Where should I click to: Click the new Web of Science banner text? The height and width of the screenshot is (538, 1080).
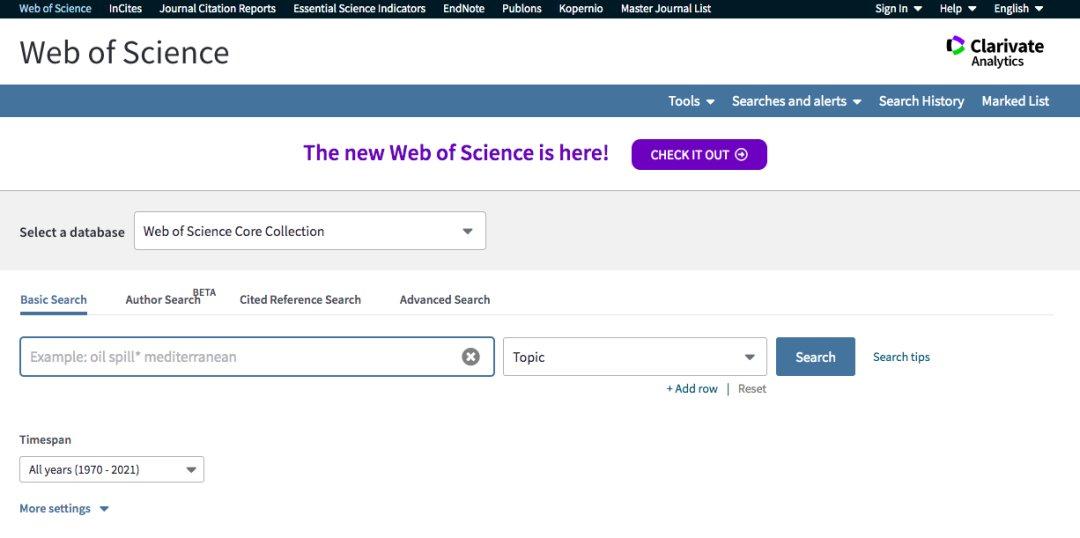tap(456, 153)
